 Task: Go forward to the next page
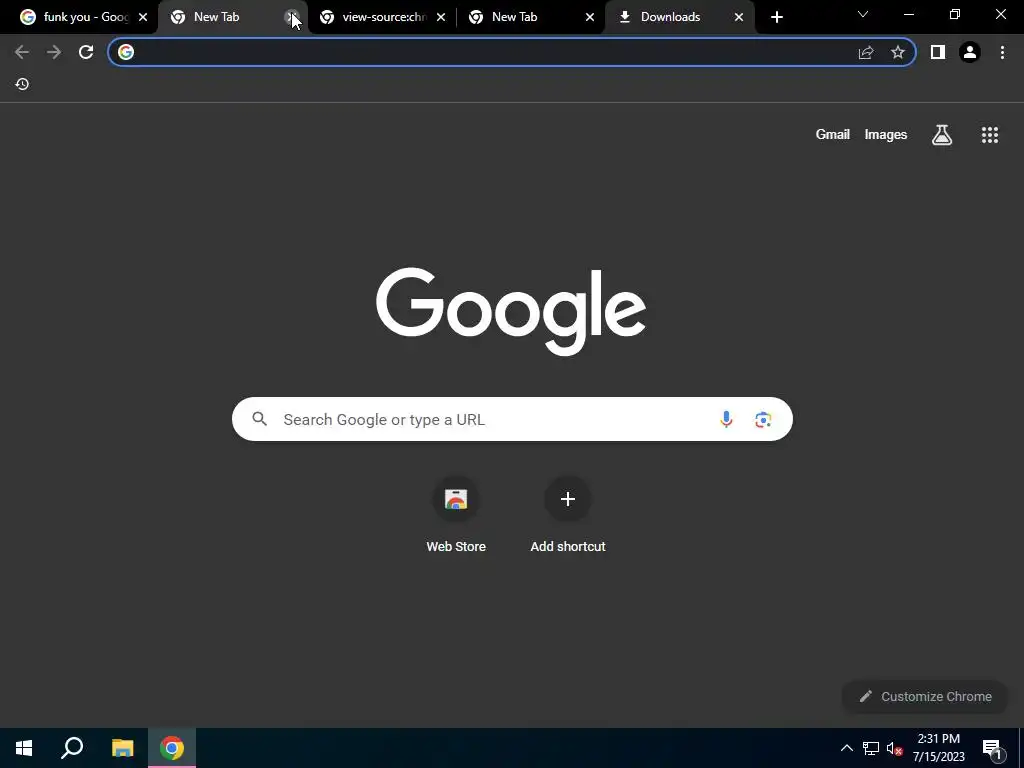(x=54, y=52)
